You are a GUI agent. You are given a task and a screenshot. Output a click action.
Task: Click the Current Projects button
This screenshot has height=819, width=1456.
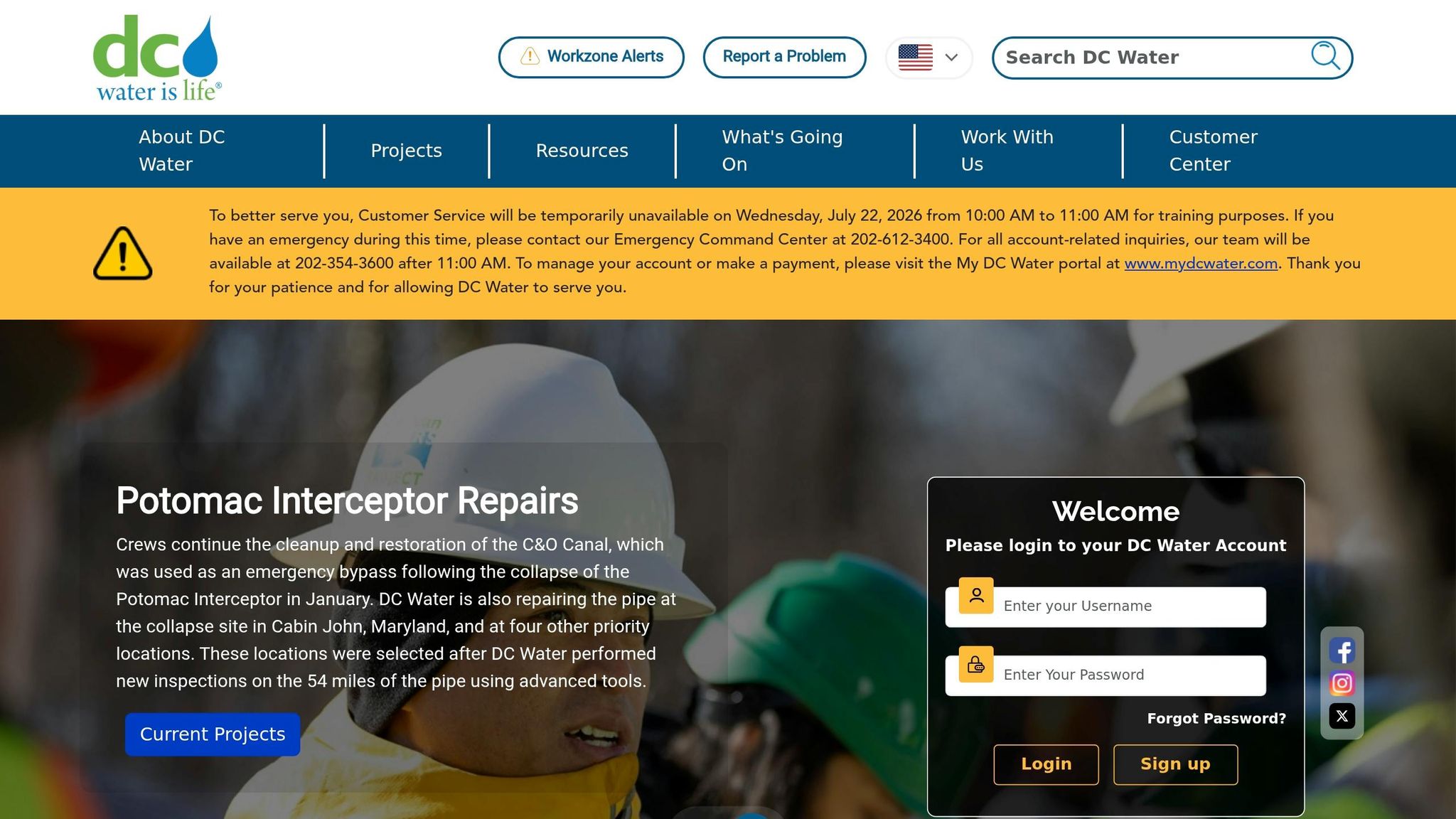(213, 734)
